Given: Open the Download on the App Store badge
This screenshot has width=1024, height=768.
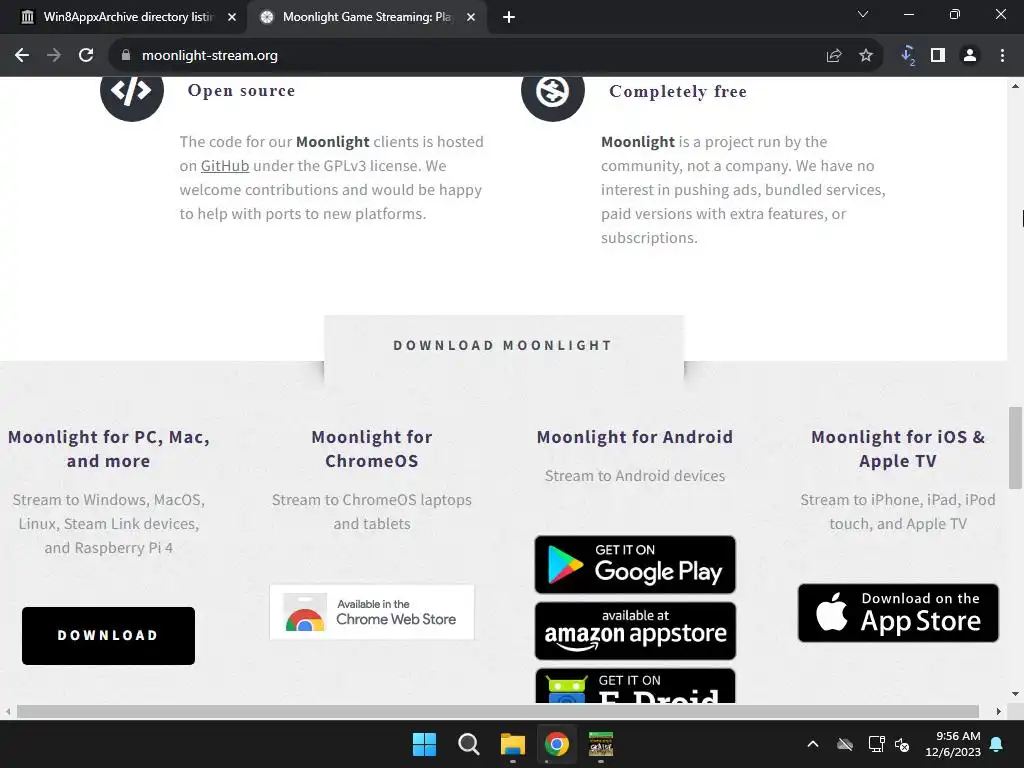Looking at the screenshot, I should point(898,613).
